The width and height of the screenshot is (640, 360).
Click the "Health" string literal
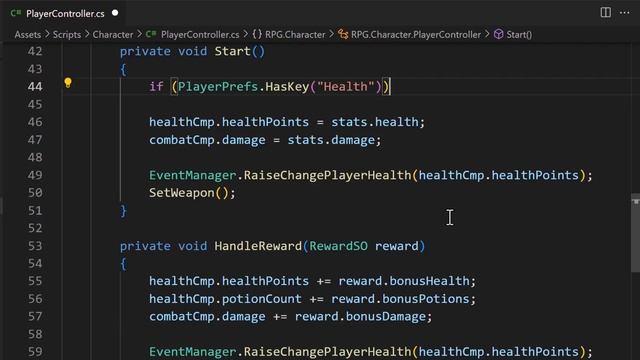346,87
